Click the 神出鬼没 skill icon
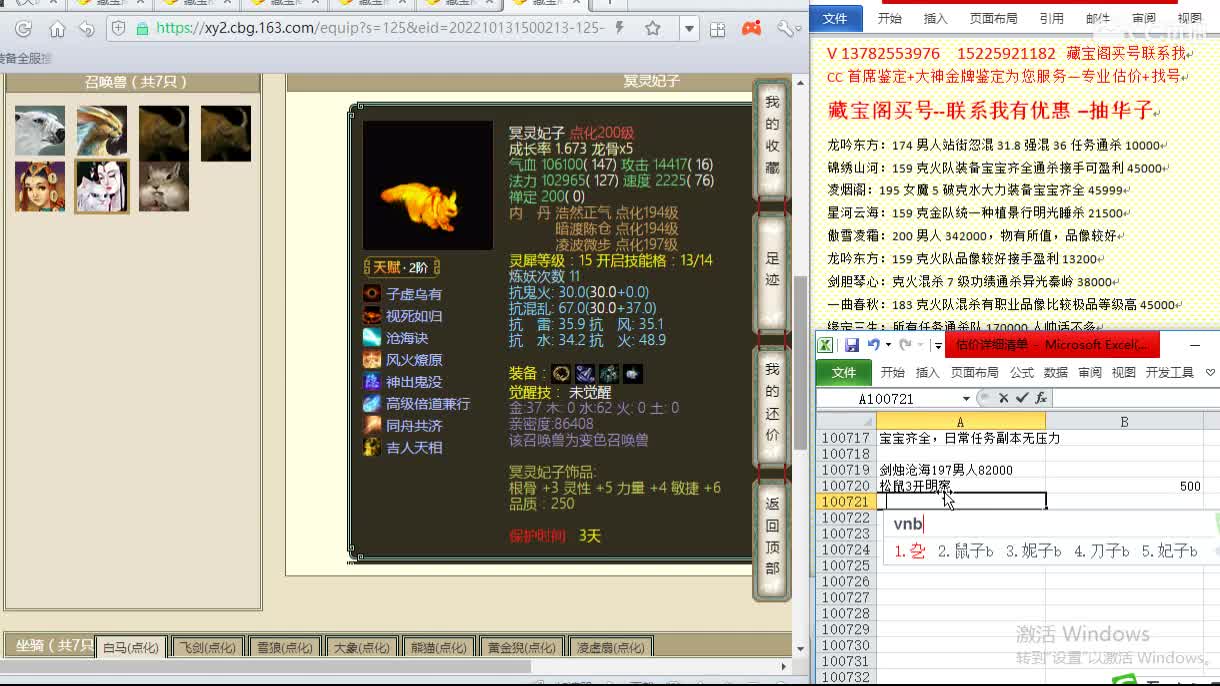The height and width of the screenshot is (686, 1220). (372, 381)
